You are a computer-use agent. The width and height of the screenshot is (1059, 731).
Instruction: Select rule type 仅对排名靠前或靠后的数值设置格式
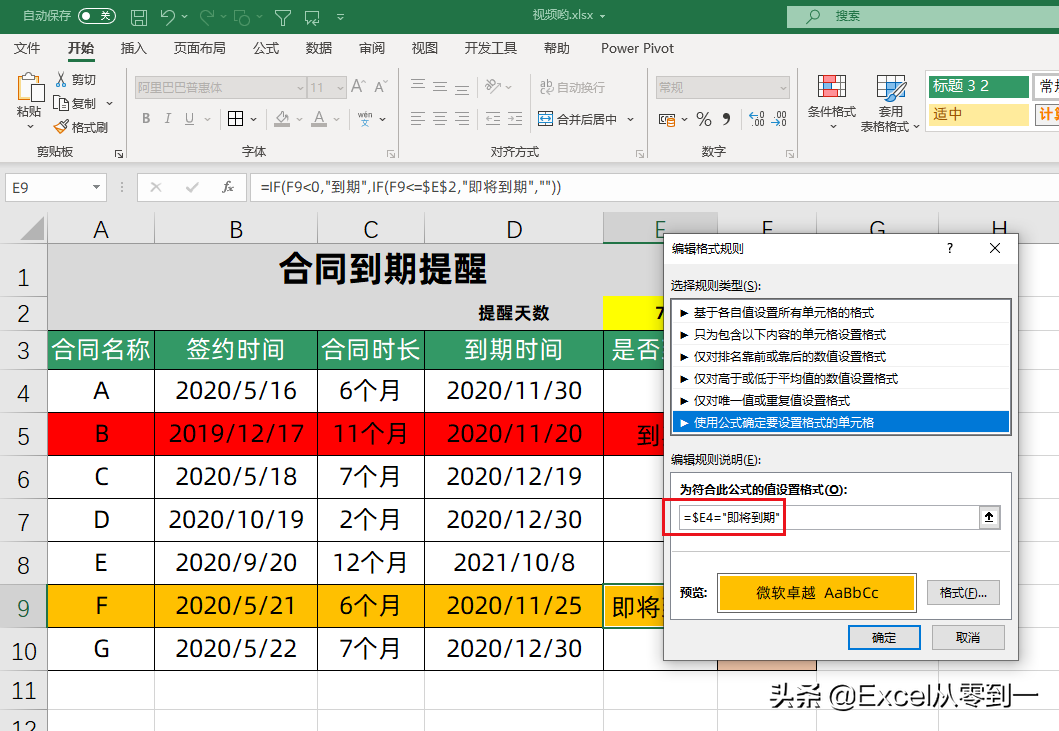pos(841,357)
